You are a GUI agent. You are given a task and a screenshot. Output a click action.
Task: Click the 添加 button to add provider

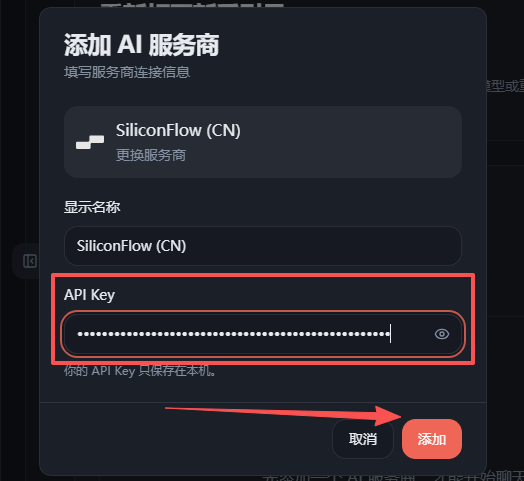click(x=432, y=439)
